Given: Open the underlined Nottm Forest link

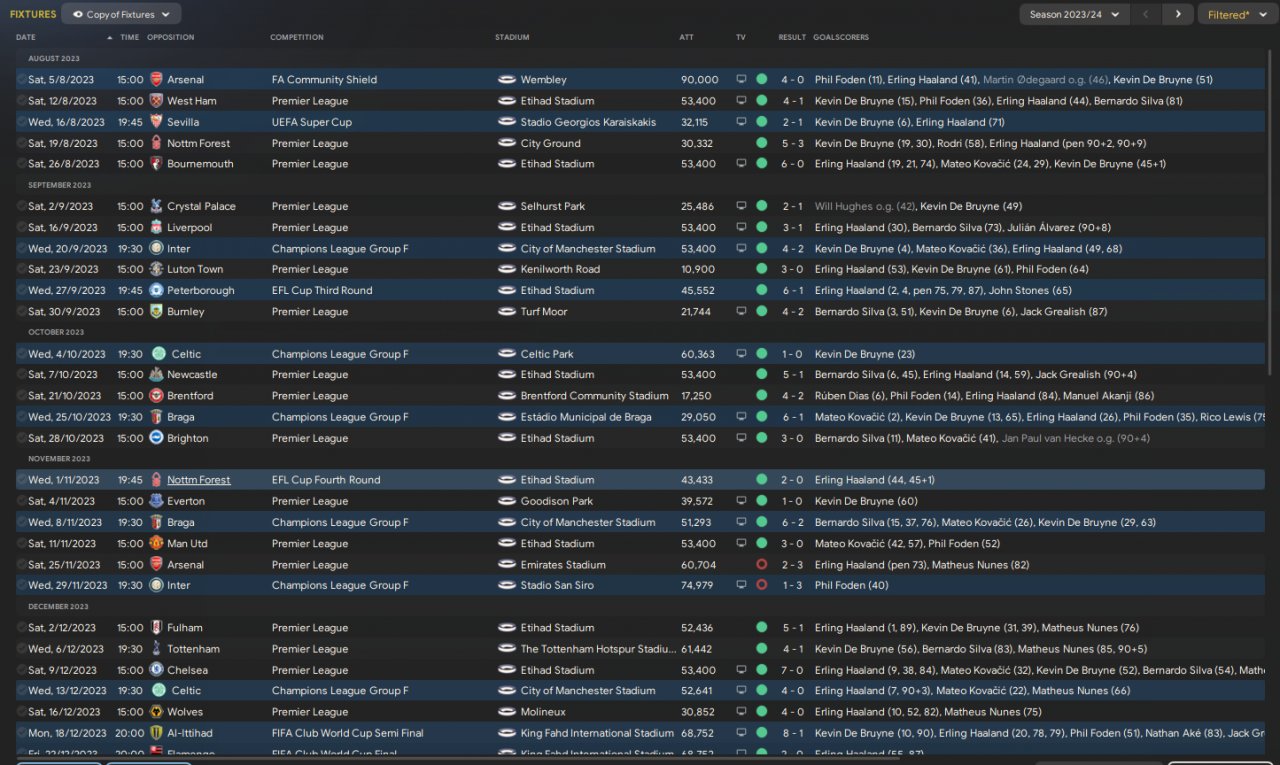Looking at the screenshot, I should point(199,480).
